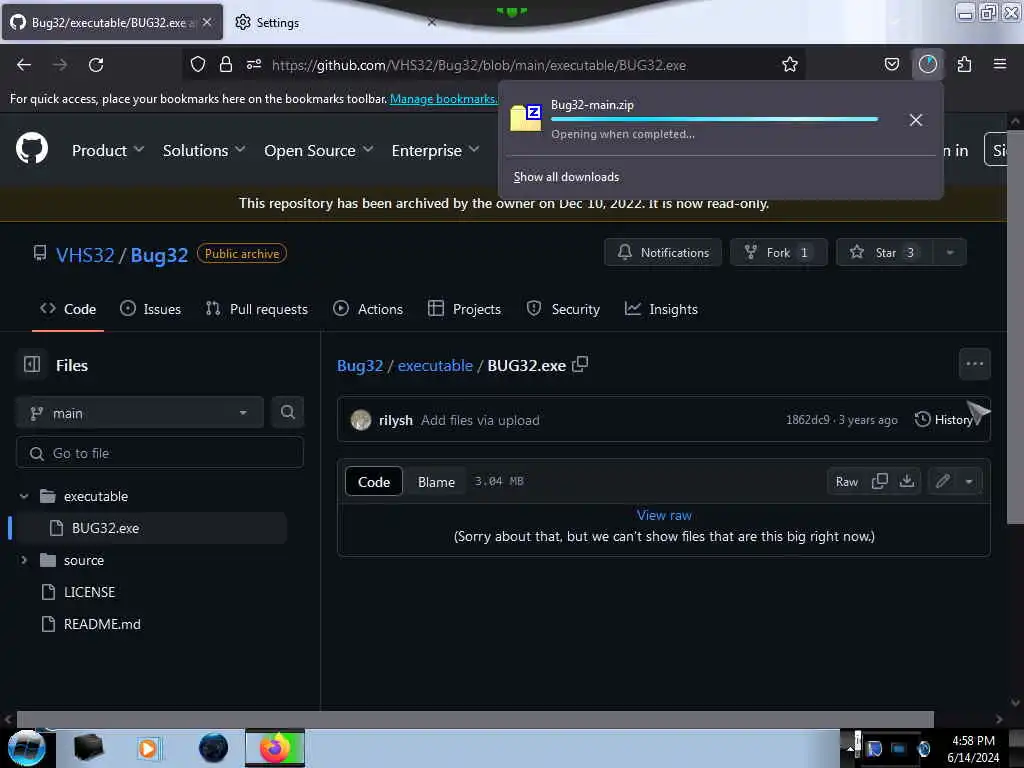The height and width of the screenshot is (768, 1024).
Task: Cancel the Bug32-main.zip download
Action: (x=916, y=120)
